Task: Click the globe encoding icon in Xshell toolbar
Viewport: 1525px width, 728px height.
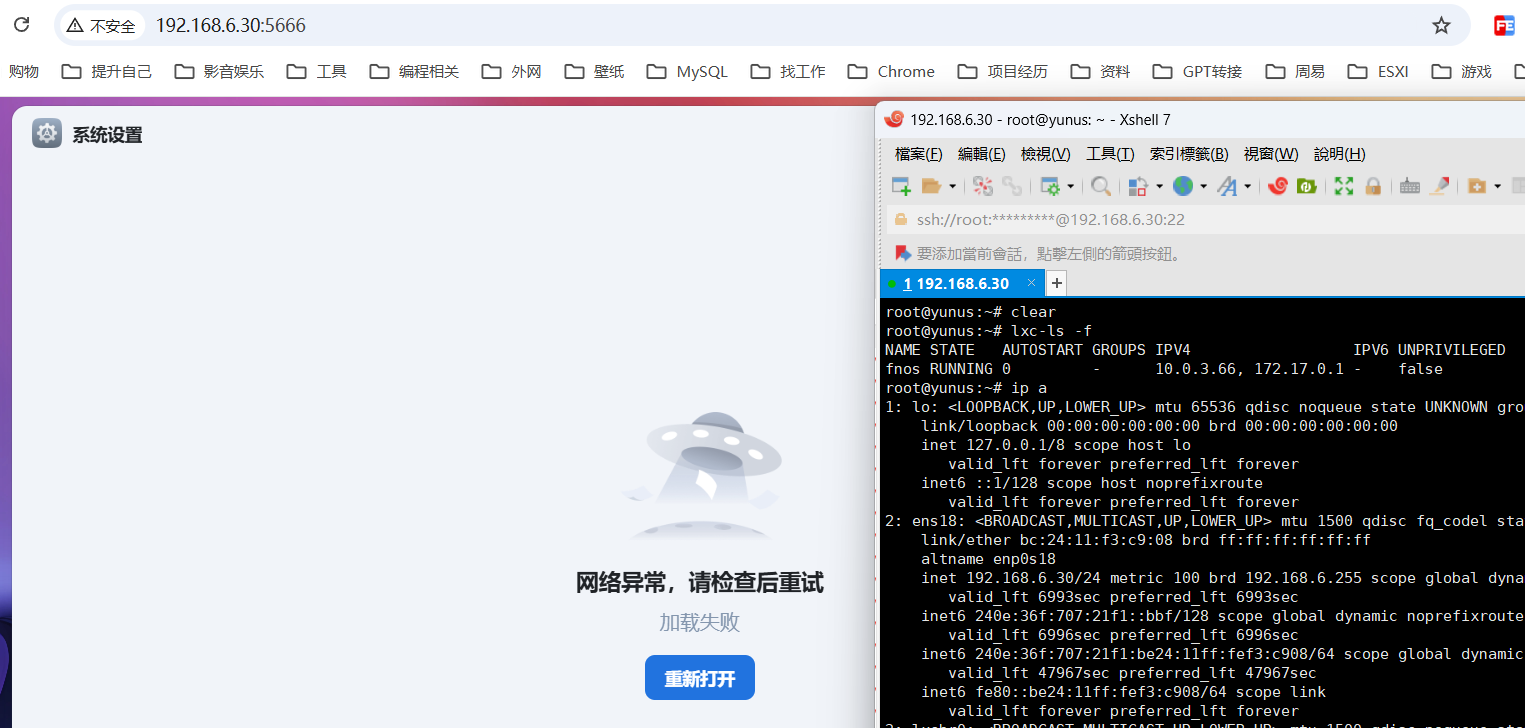Action: (1183, 186)
